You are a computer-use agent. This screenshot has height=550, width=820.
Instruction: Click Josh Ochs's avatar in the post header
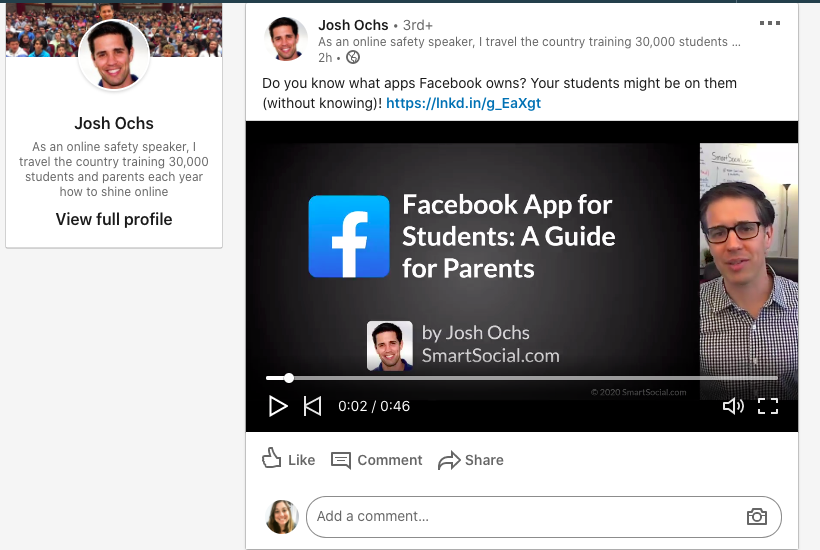coord(286,38)
